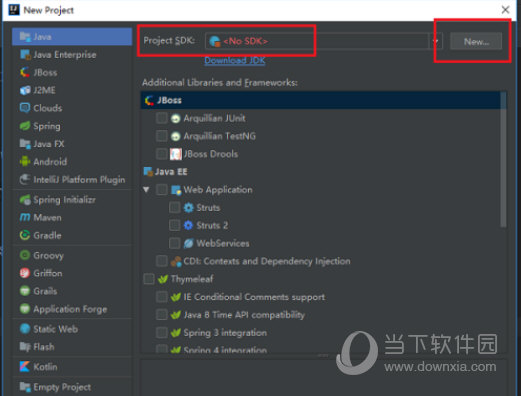Click the Java Enterprise icon

(x=25, y=55)
